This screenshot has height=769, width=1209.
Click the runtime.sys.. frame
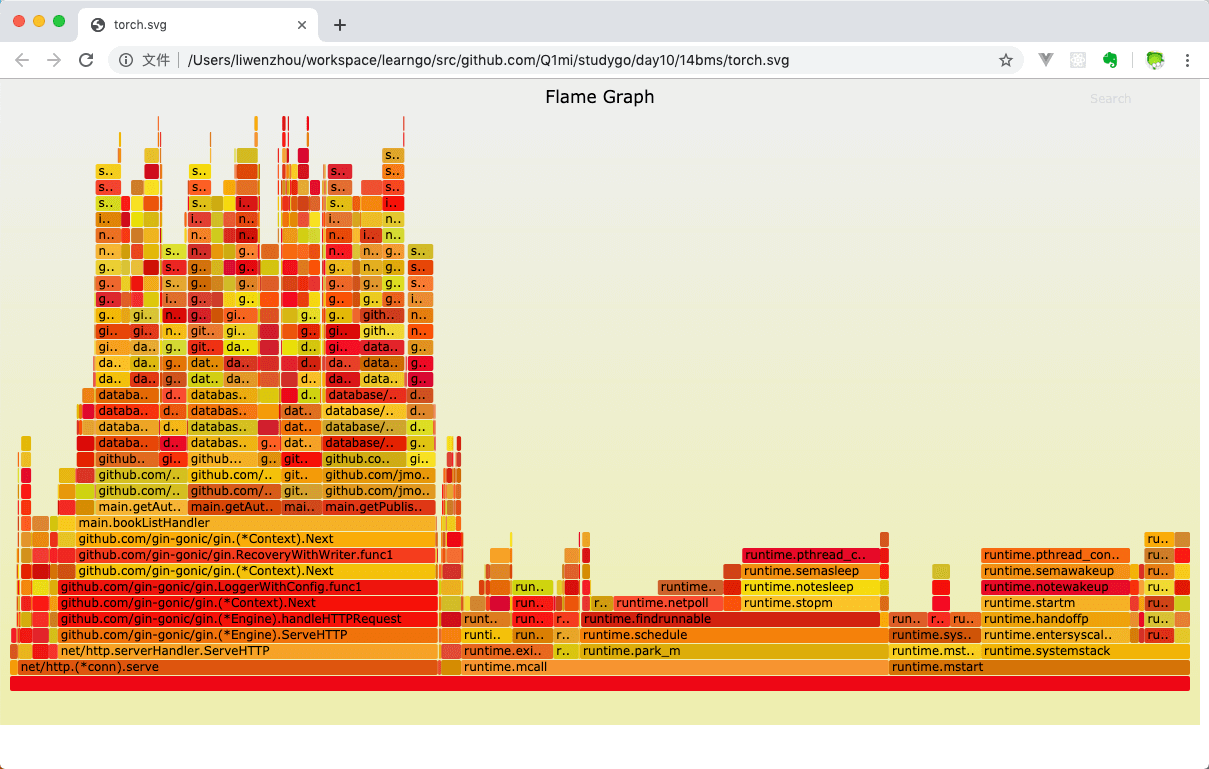click(x=935, y=635)
